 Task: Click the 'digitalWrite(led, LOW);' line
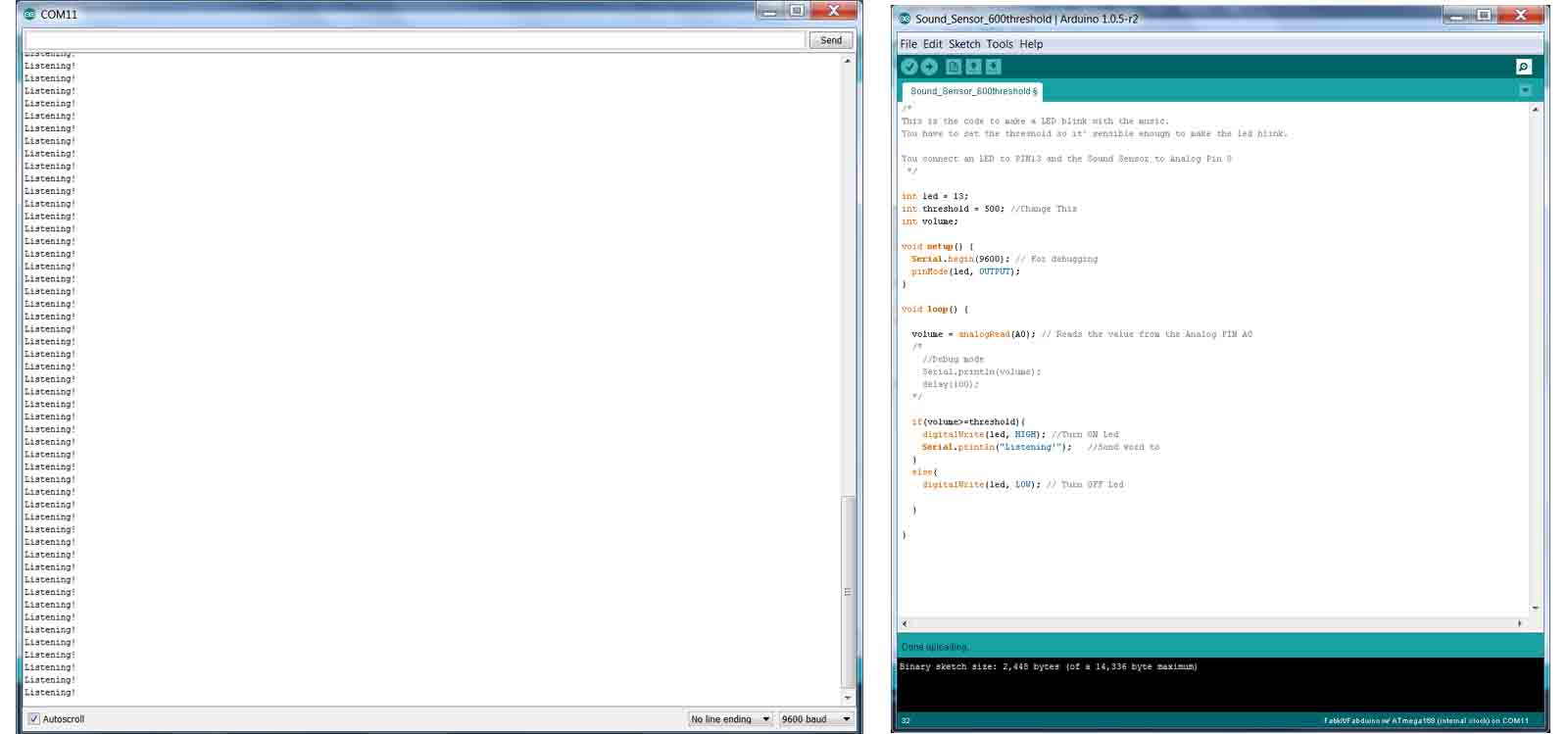click(x=981, y=484)
